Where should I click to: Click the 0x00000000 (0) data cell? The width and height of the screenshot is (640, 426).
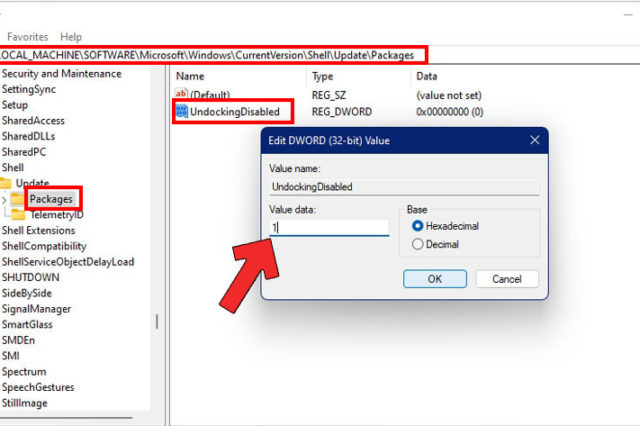pos(449,112)
